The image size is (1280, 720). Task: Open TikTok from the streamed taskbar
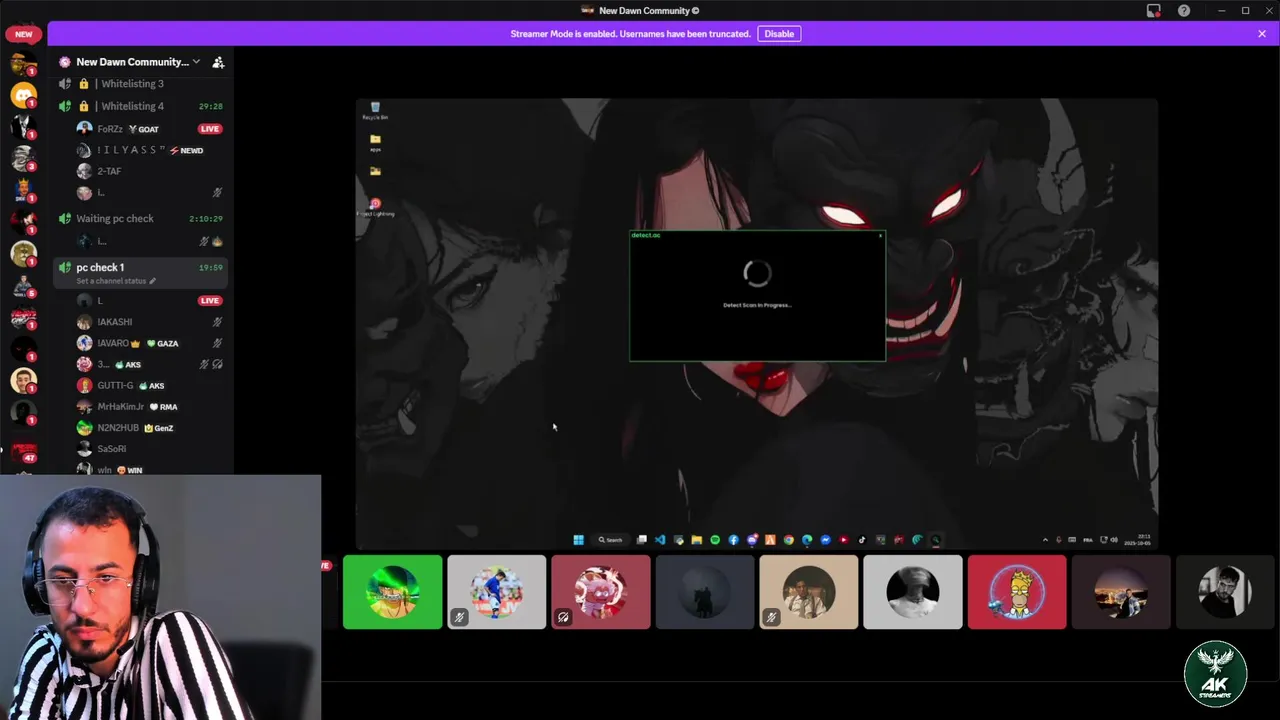click(862, 540)
